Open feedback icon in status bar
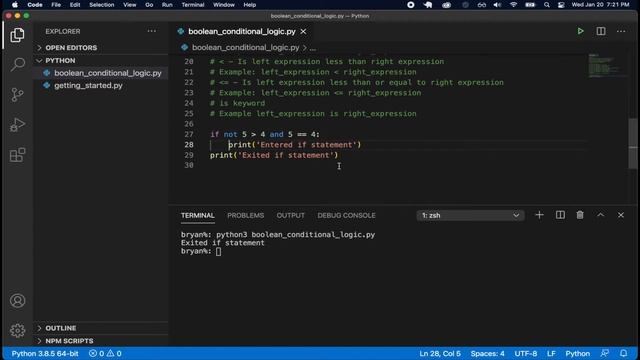Viewport: 640px width, 360px height. point(604,353)
